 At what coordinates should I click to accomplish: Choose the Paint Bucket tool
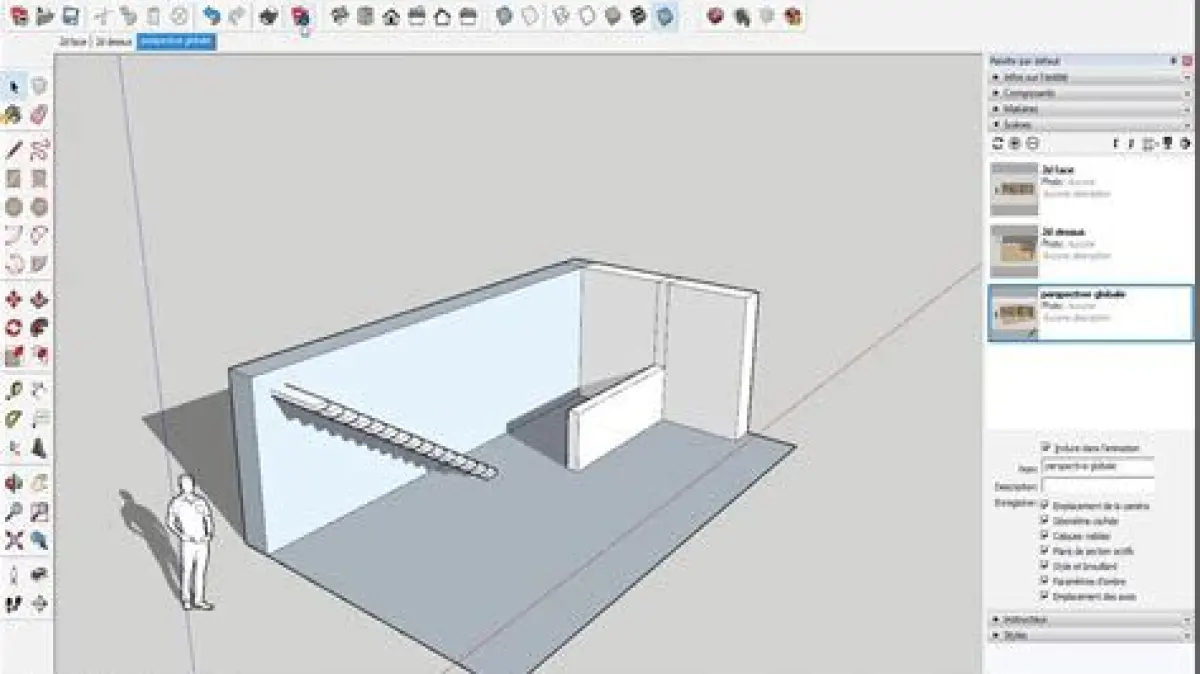click(x=14, y=115)
